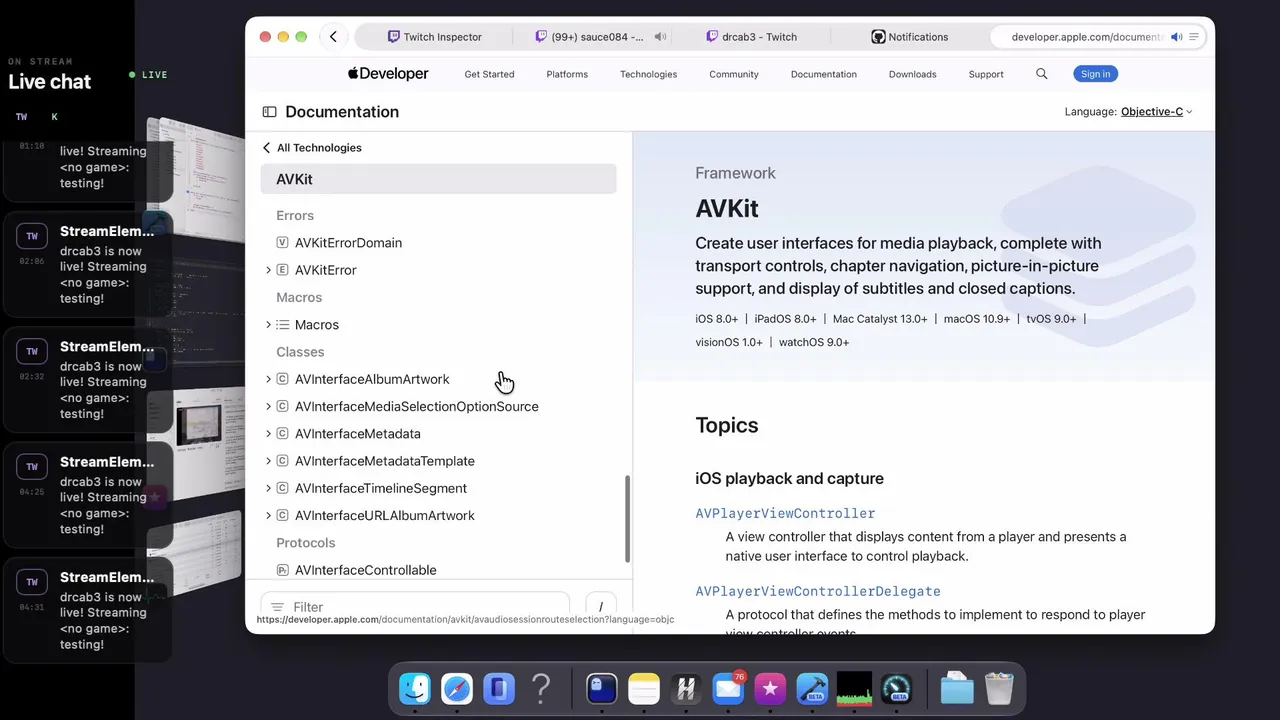The height and width of the screenshot is (720, 1280).
Task: Open Xcode beta hammer icon in Dock
Action: pos(812,688)
